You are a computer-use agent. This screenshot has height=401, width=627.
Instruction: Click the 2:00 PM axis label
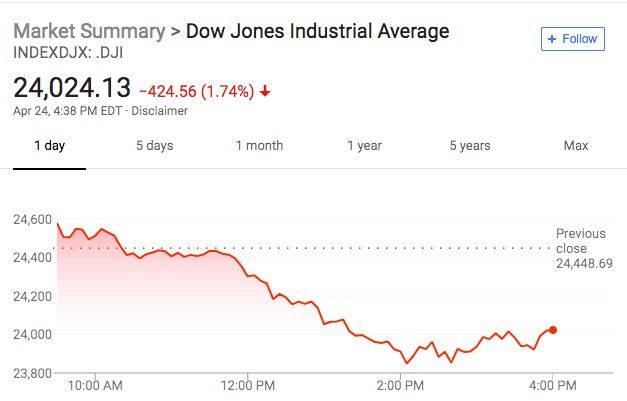coord(400,385)
